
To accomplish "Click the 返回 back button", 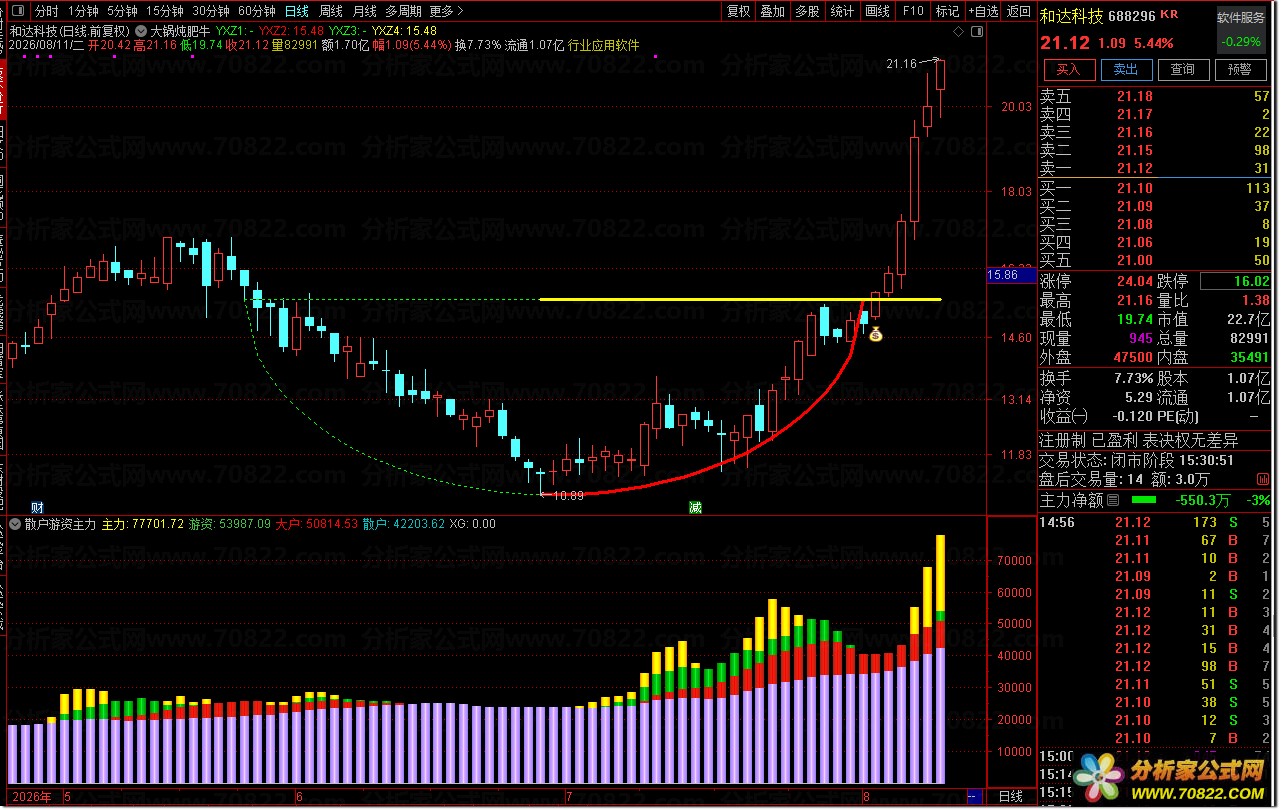I will (1018, 11).
